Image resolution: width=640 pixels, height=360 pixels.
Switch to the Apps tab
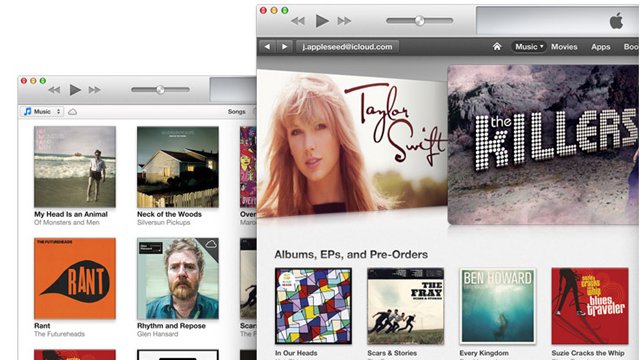(x=600, y=47)
